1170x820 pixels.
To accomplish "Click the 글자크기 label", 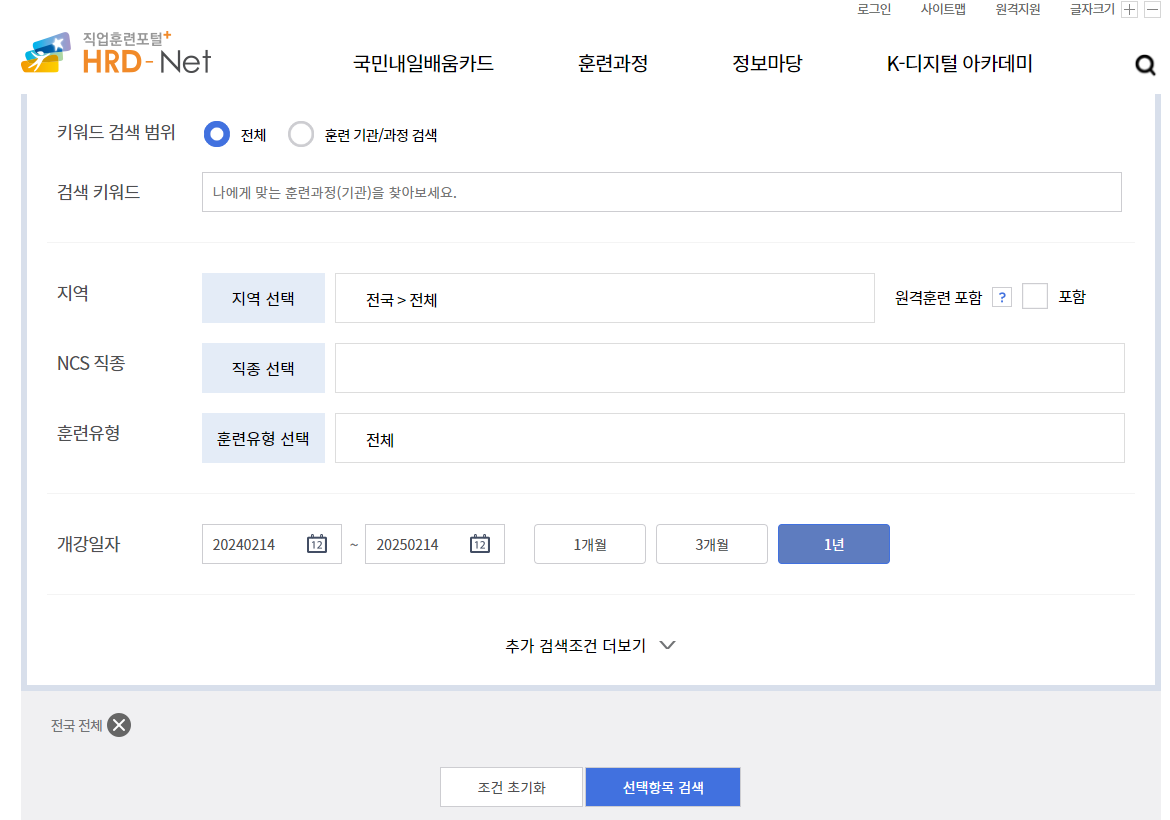I will 1092,9.
